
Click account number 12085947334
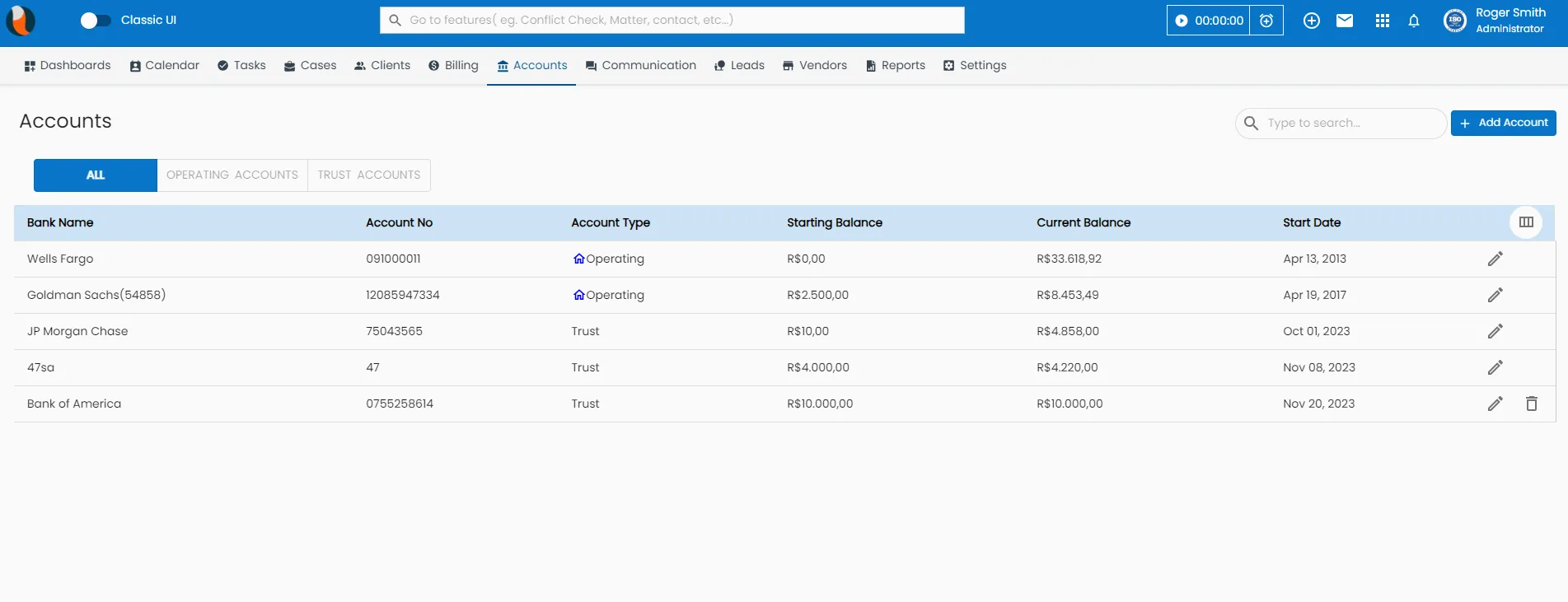(x=403, y=295)
